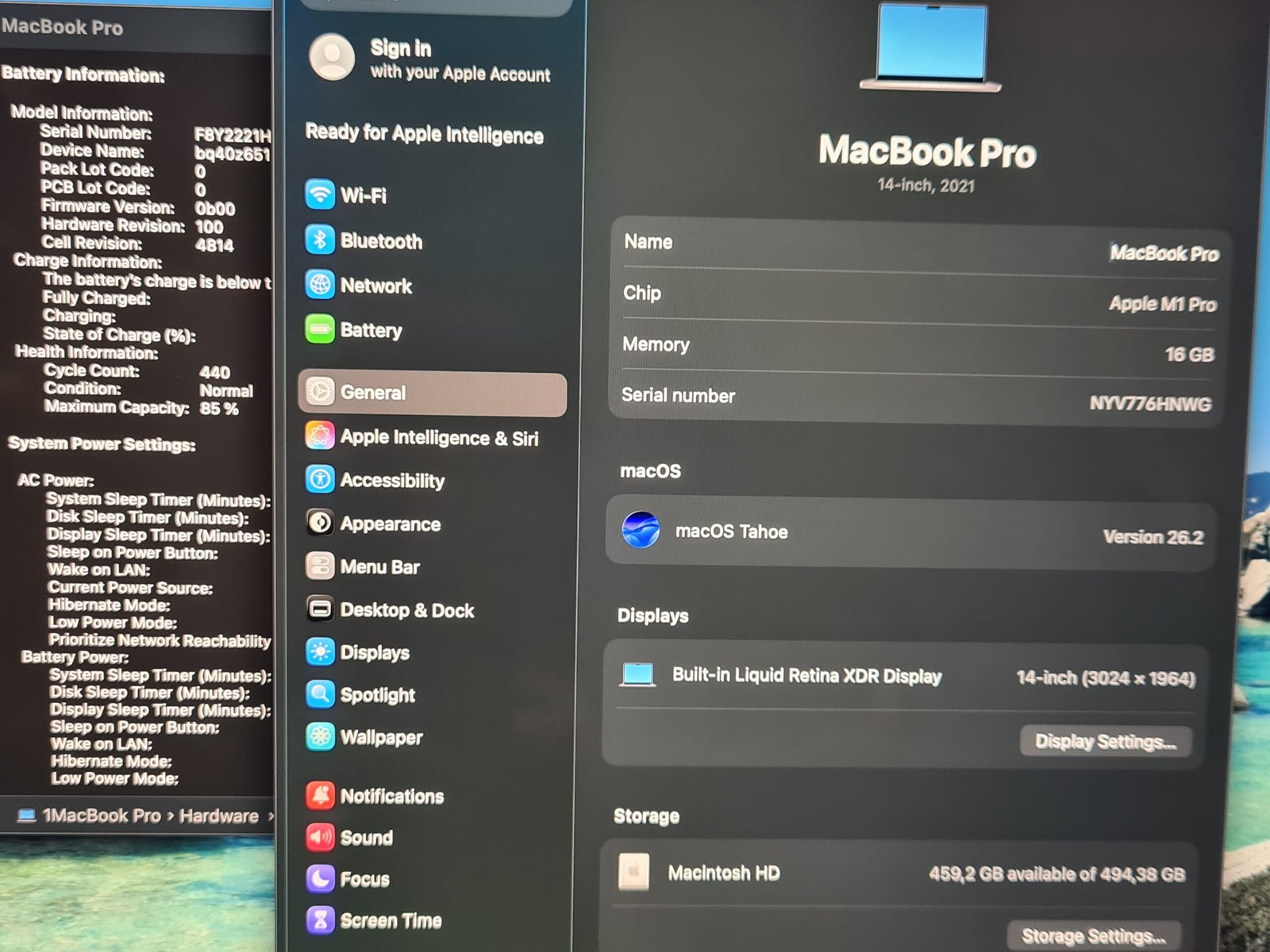The width and height of the screenshot is (1270, 952).
Task: Open the Appearance settings icon
Action: [320, 523]
